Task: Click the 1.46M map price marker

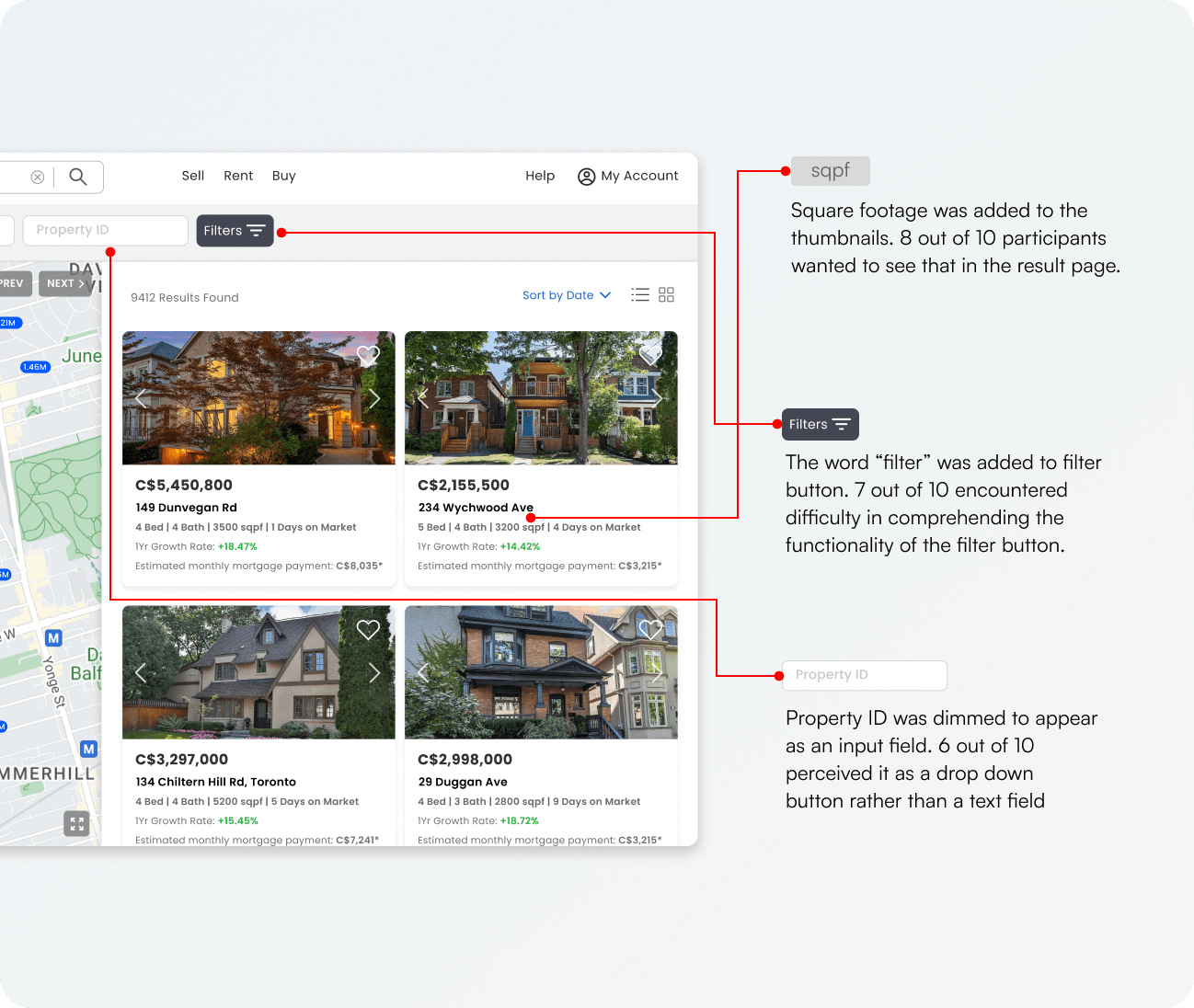Action: click(x=35, y=367)
